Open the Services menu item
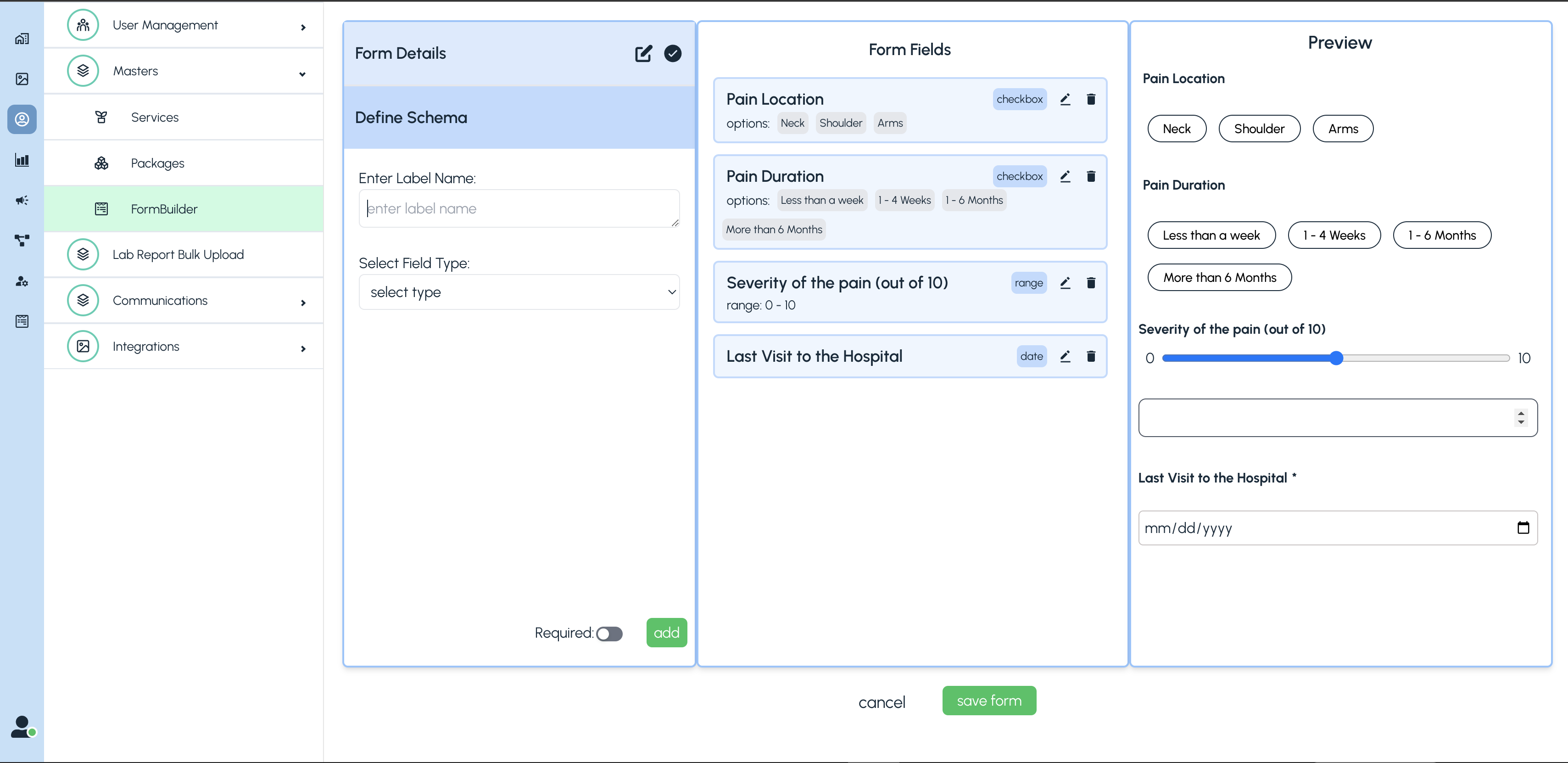 [183, 117]
